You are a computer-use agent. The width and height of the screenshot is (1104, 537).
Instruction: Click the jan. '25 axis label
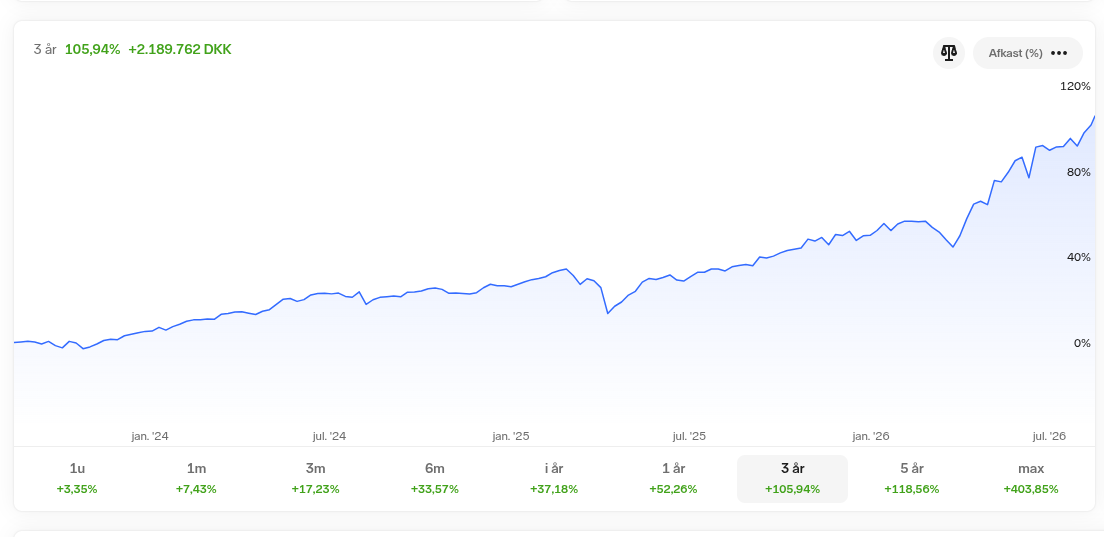coord(510,436)
